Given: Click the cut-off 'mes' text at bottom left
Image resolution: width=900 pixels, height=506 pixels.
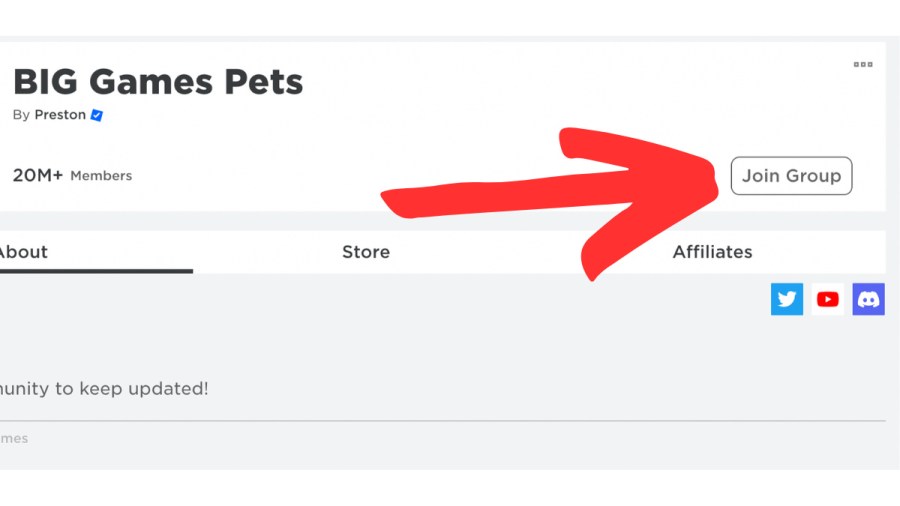Looking at the screenshot, I should tap(14, 438).
